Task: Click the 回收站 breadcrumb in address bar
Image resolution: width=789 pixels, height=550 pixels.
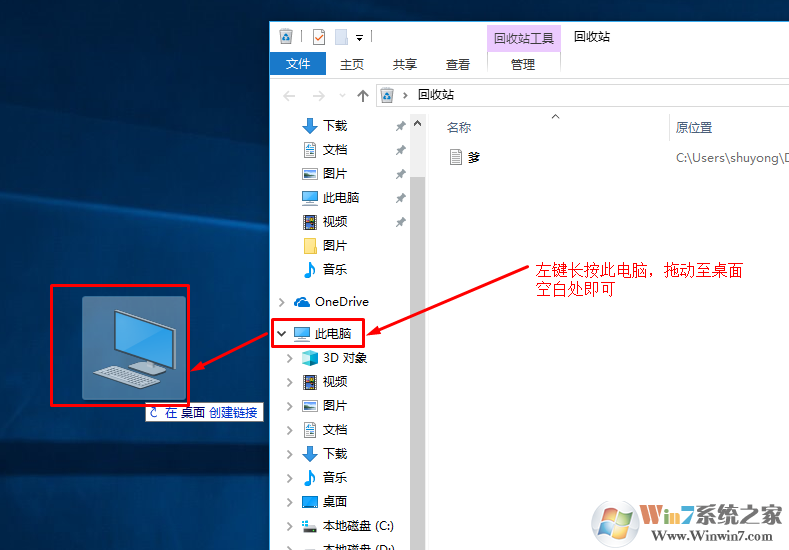Action: (436, 95)
